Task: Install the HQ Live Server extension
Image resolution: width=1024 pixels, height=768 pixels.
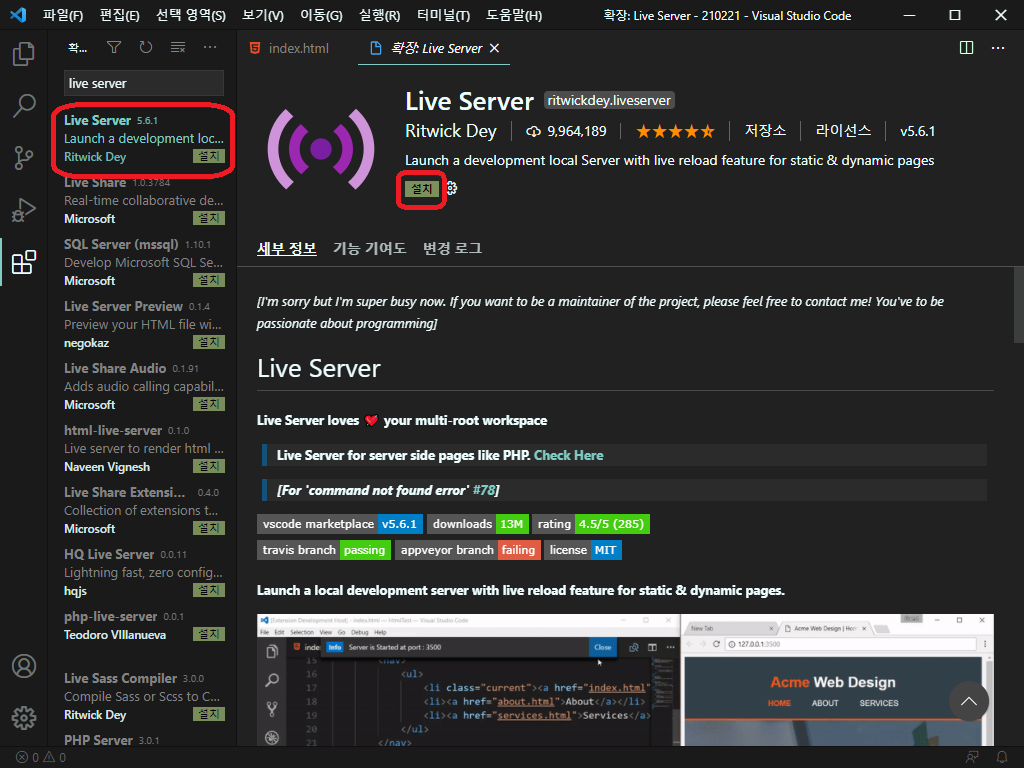Action: point(208,590)
